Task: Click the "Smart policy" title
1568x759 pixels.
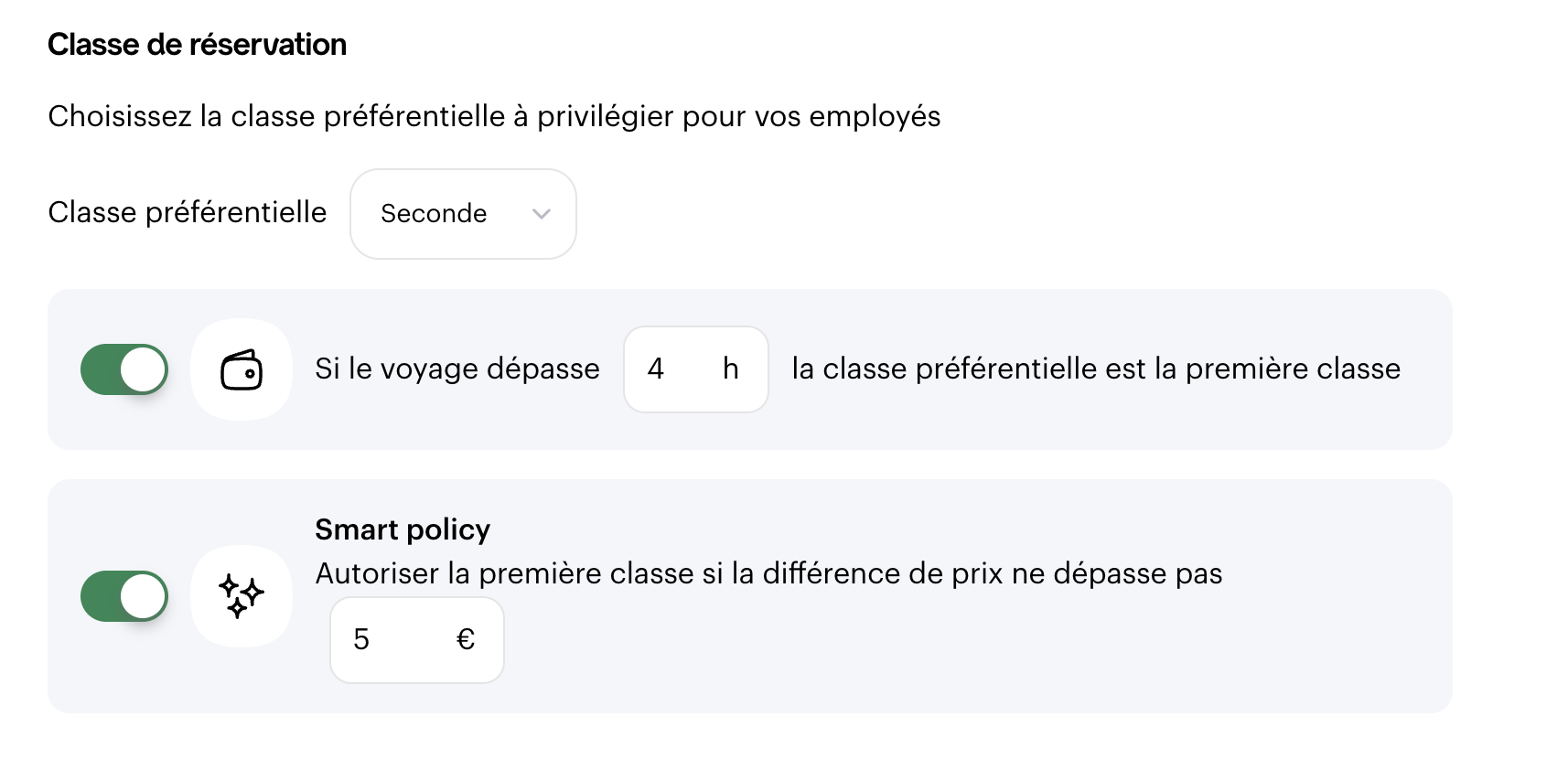Action: point(403,529)
